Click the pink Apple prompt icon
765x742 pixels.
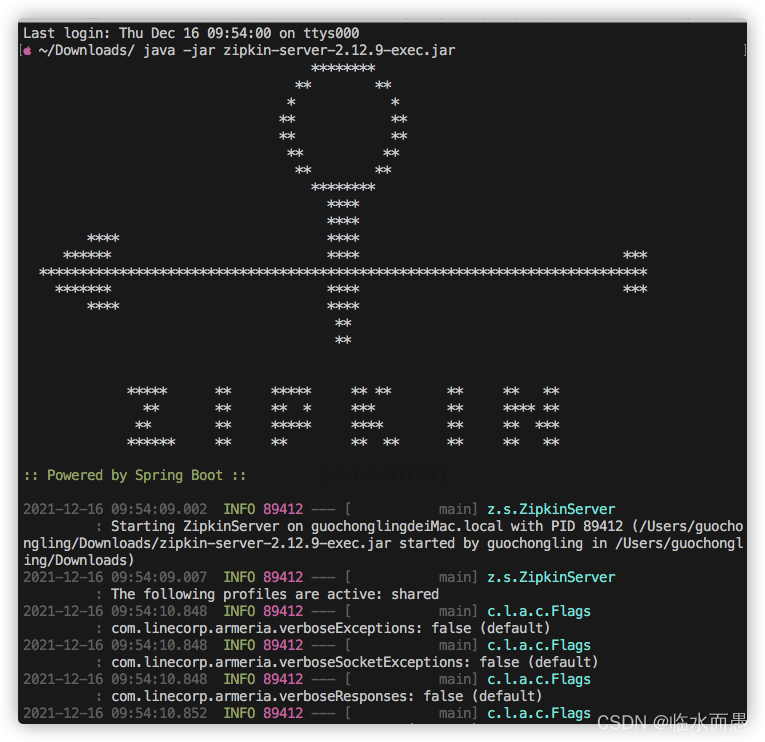27,51
